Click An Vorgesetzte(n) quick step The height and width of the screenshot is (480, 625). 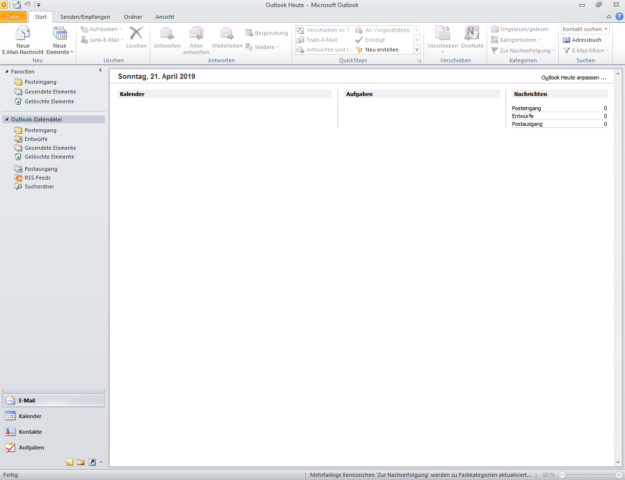point(383,30)
